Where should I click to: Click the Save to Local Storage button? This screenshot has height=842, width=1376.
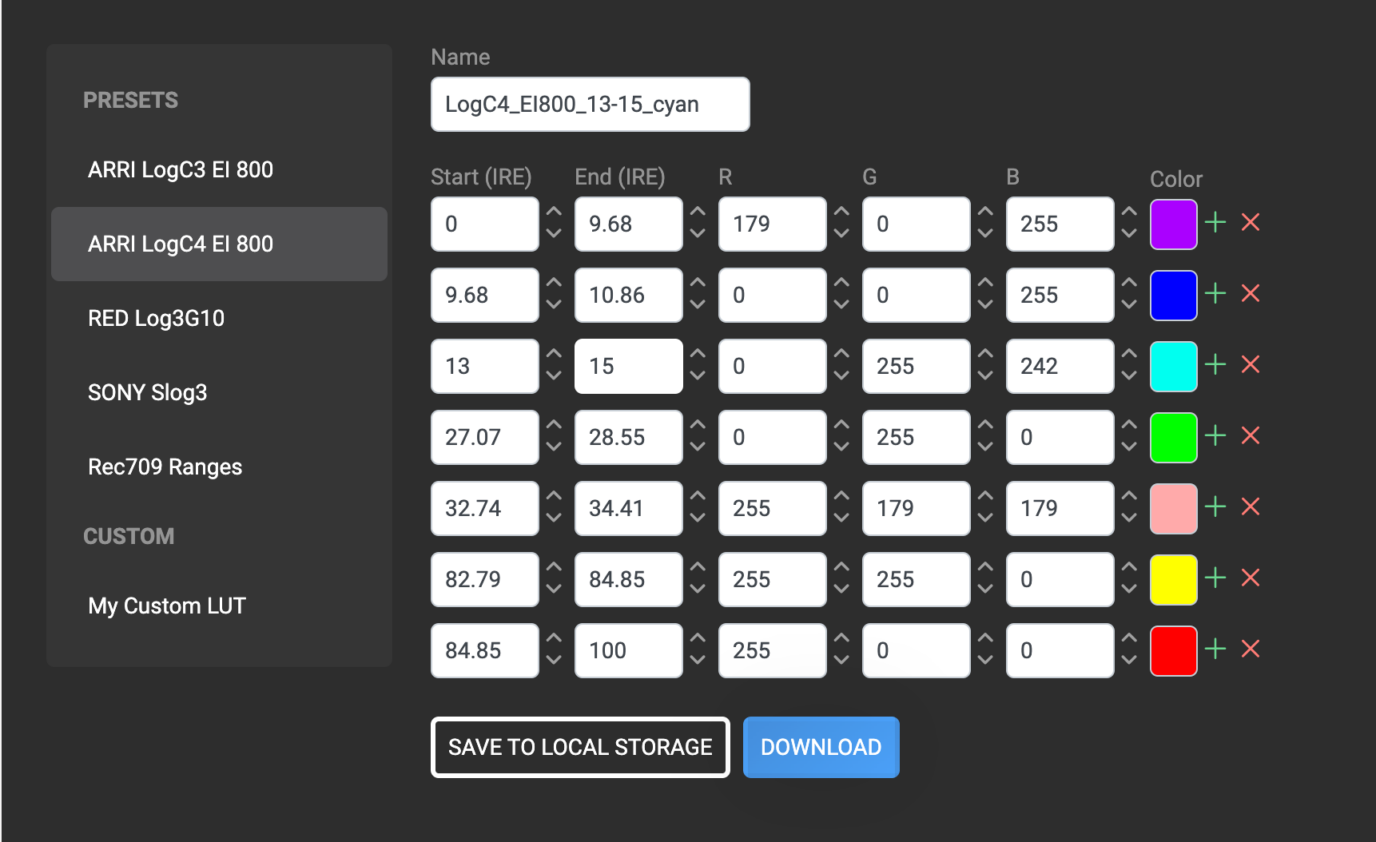click(580, 747)
